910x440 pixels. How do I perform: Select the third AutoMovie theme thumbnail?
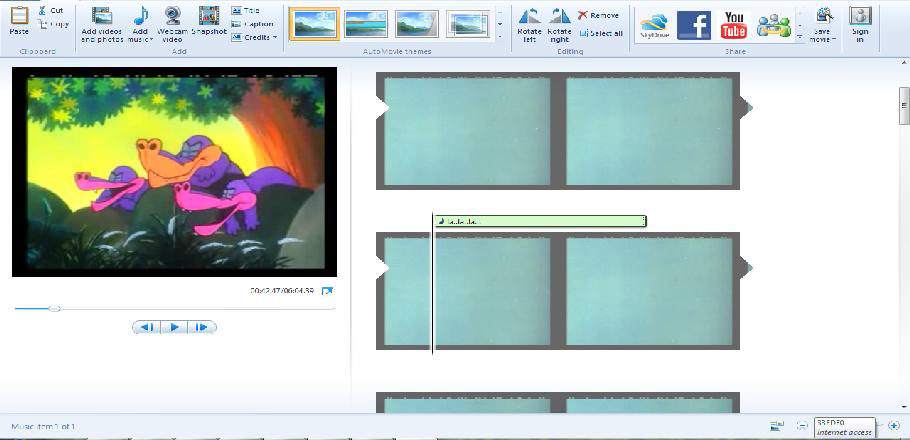pyautogui.click(x=417, y=24)
